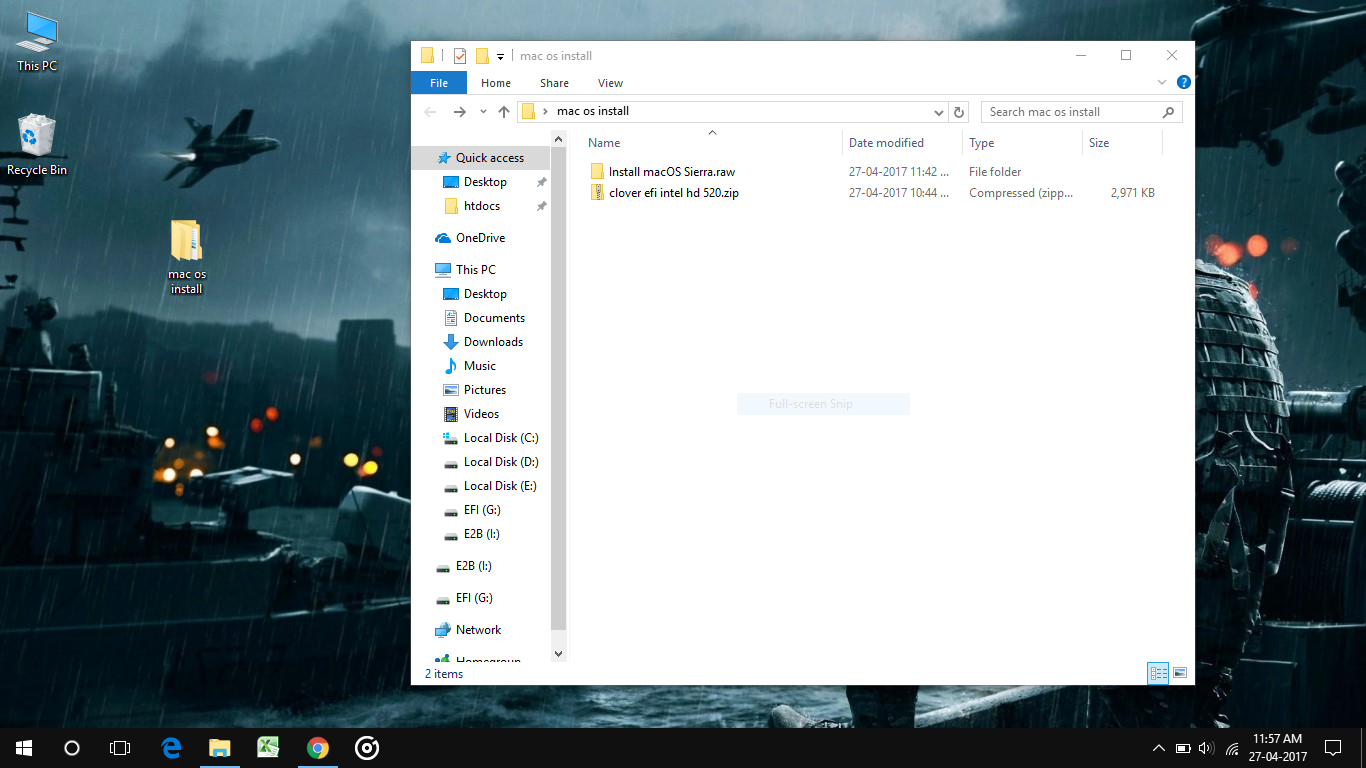The height and width of the screenshot is (768, 1366).
Task: Select the This PC desktop icon
Action: (x=37, y=42)
